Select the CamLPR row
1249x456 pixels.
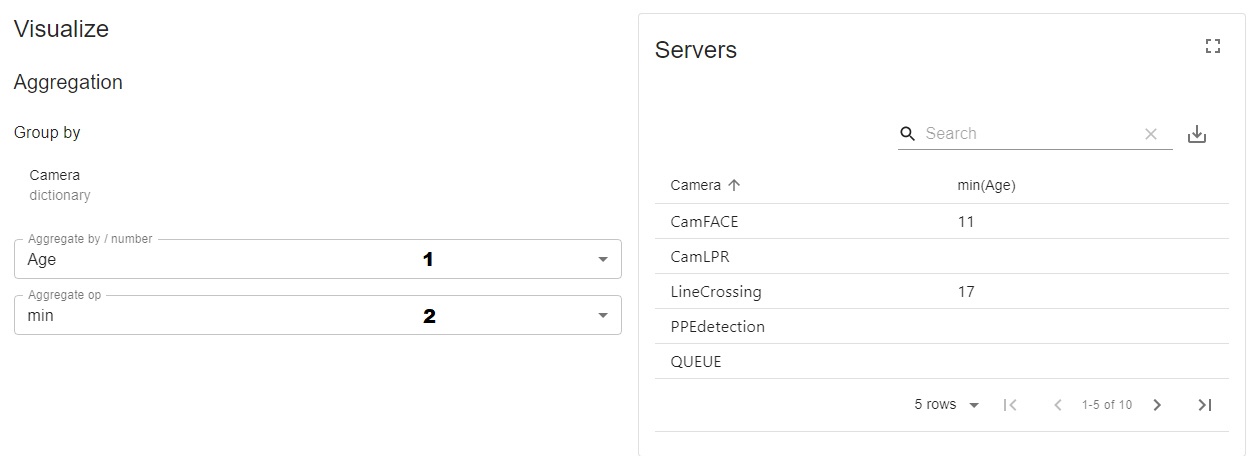[700, 257]
